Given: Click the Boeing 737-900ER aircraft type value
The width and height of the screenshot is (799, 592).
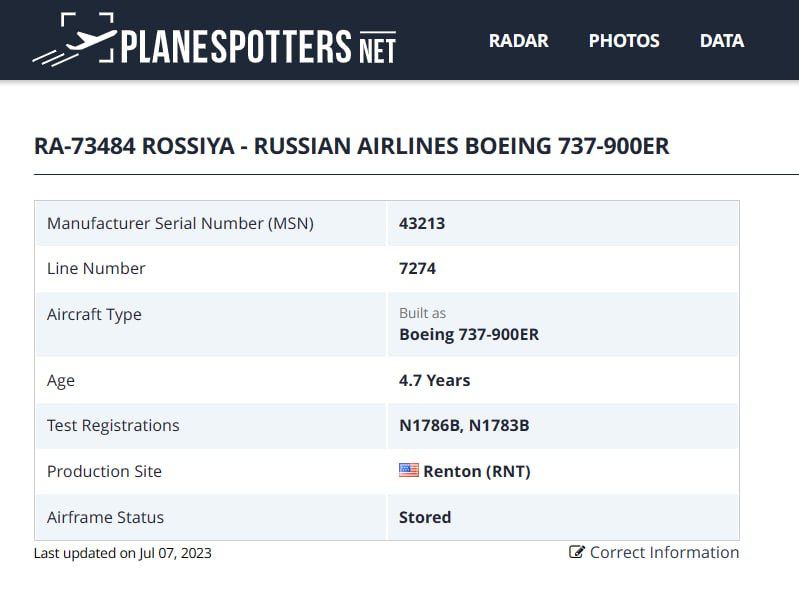Looking at the screenshot, I should pyautogui.click(x=469, y=334).
